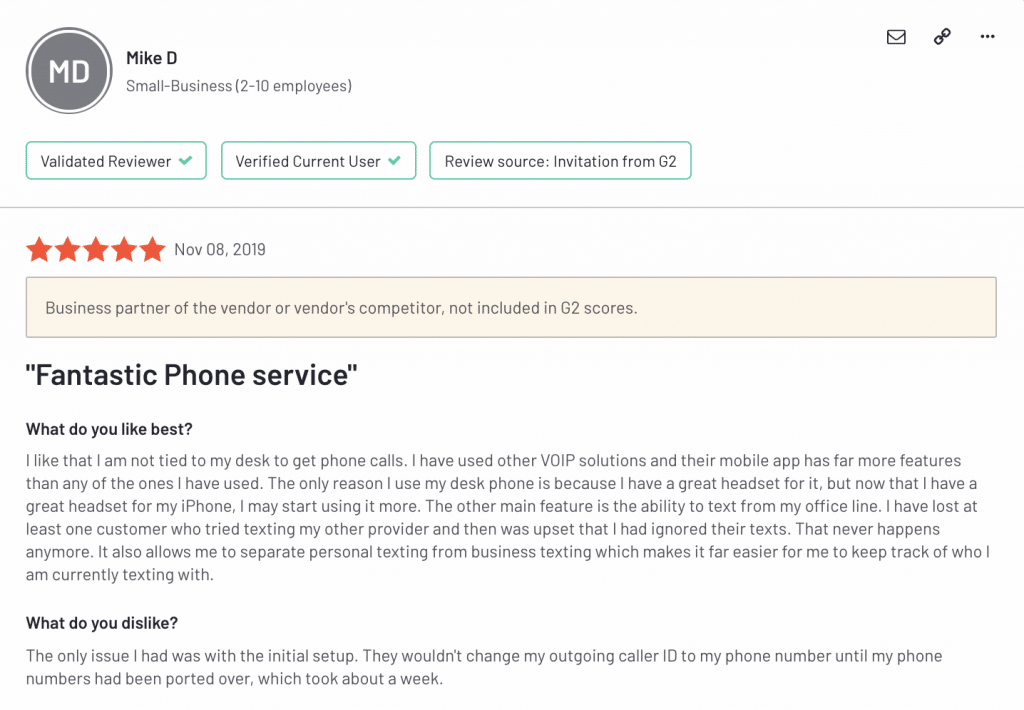Click the Nov 08, 2019 review date
Viewport: 1024px width, 710px height.
point(220,249)
